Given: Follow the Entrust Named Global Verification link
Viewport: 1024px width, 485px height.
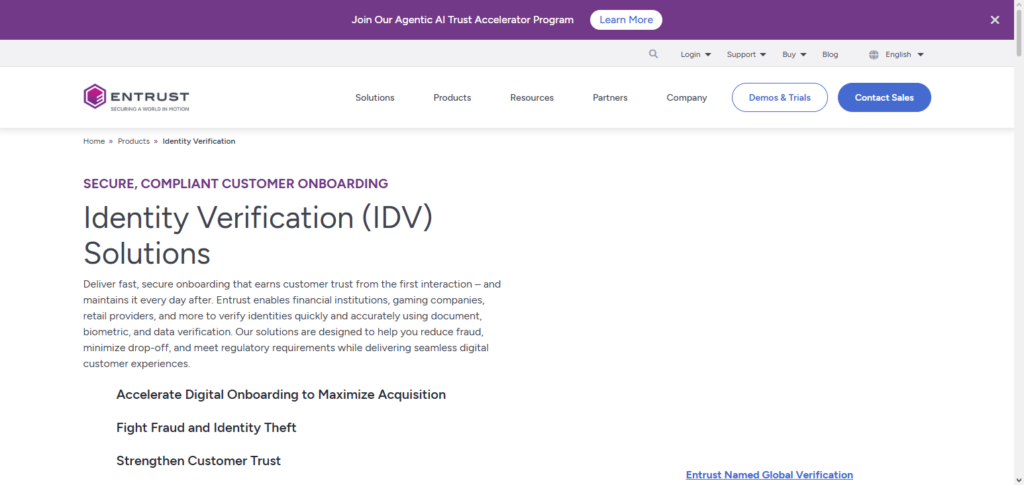Looking at the screenshot, I should 769,475.
